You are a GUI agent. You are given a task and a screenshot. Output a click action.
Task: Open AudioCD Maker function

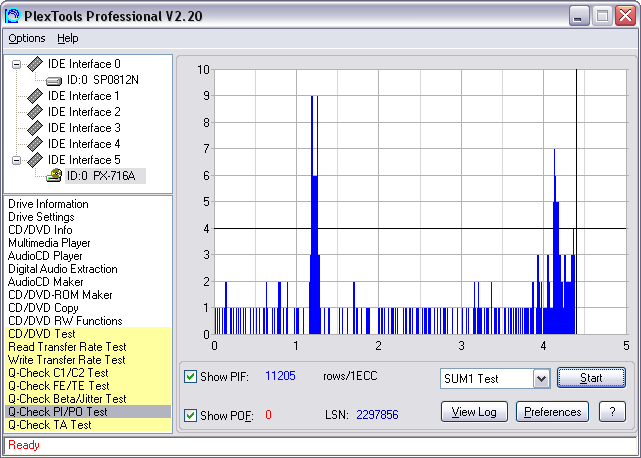(x=45, y=282)
